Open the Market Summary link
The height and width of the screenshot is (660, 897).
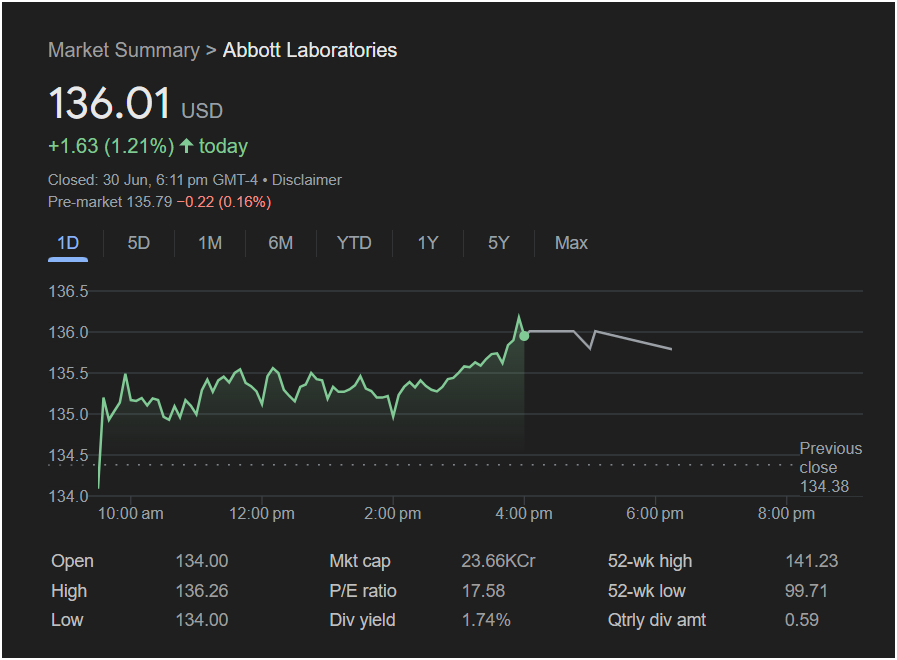click(124, 50)
